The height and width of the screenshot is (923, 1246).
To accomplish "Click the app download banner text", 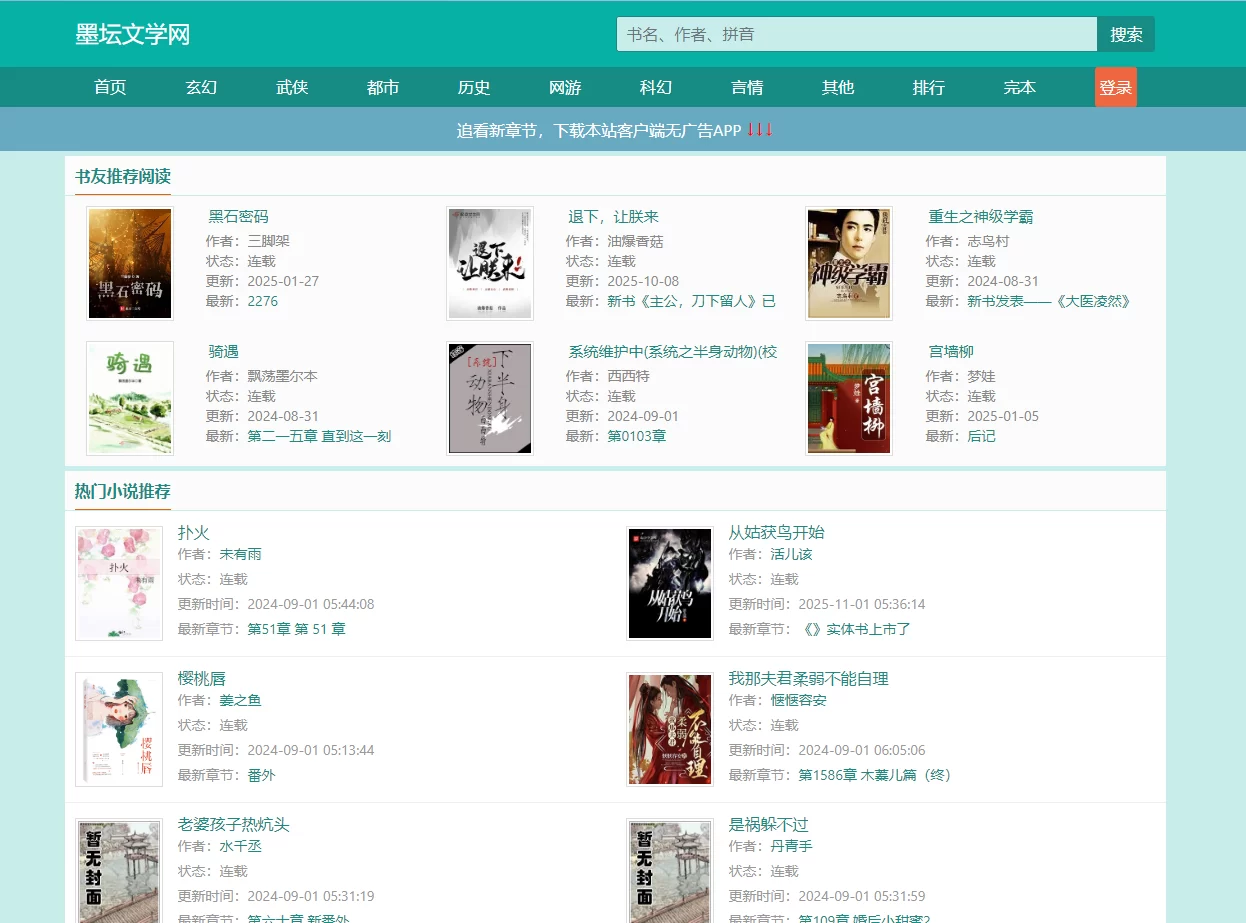I will (x=600, y=131).
